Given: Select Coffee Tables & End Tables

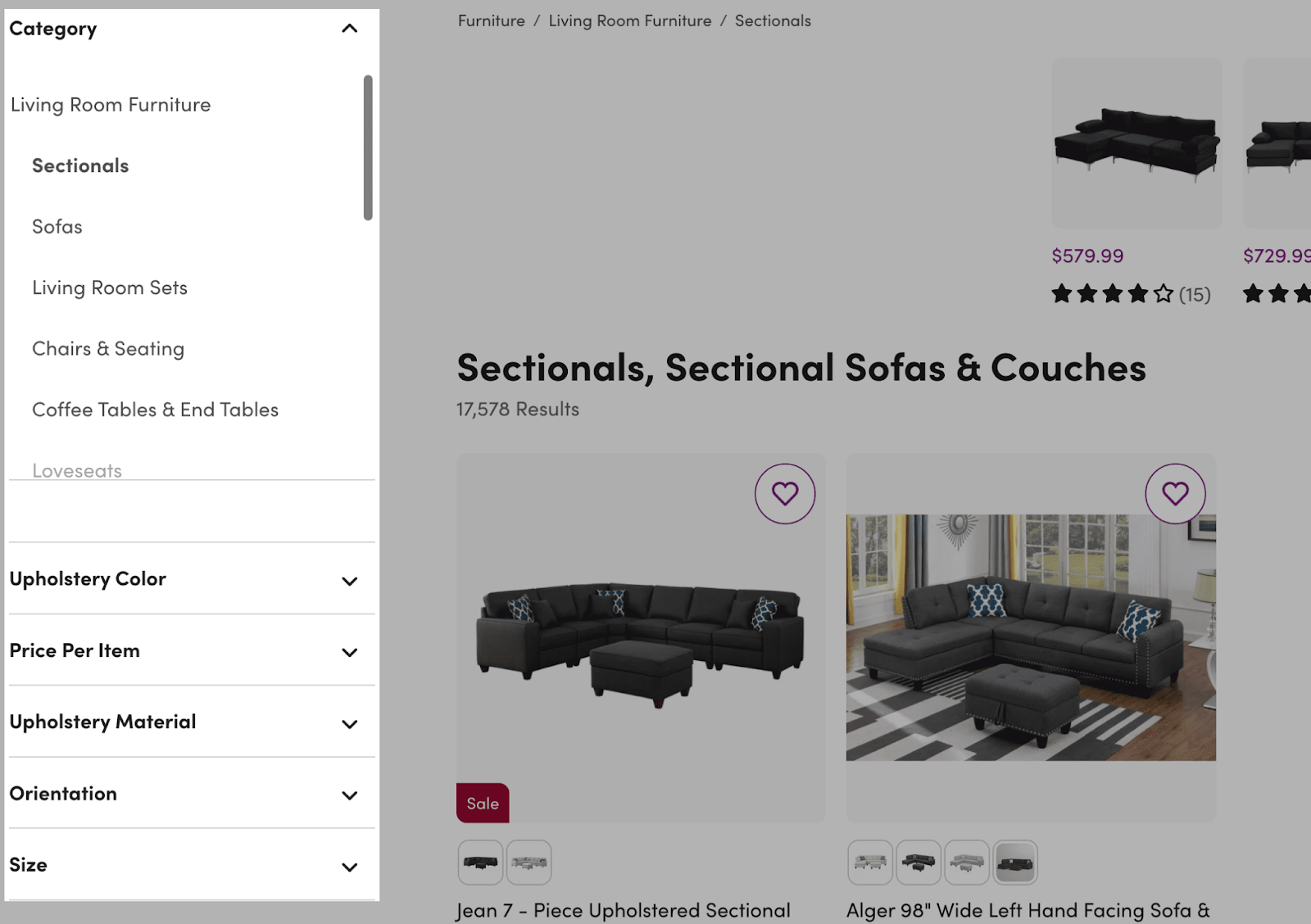Looking at the screenshot, I should (155, 410).
